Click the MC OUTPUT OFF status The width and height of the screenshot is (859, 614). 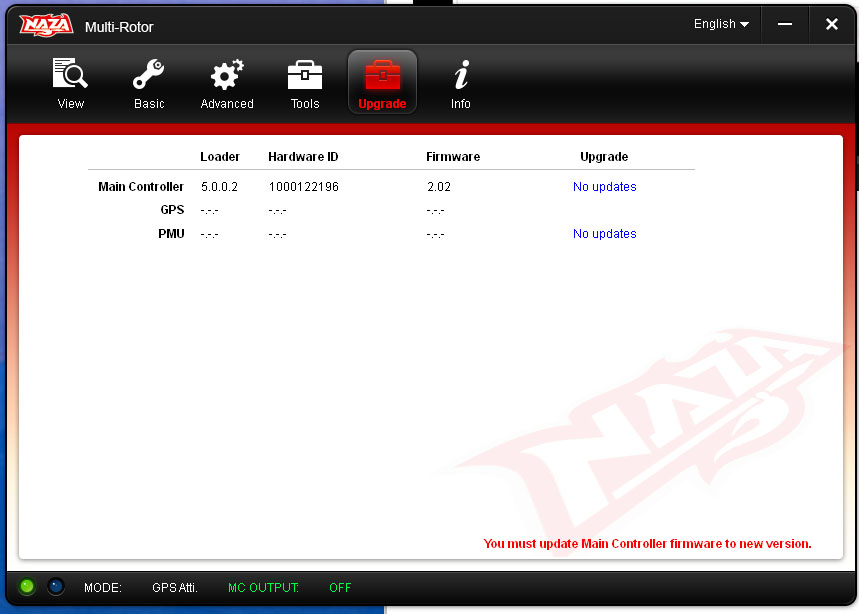340,588
